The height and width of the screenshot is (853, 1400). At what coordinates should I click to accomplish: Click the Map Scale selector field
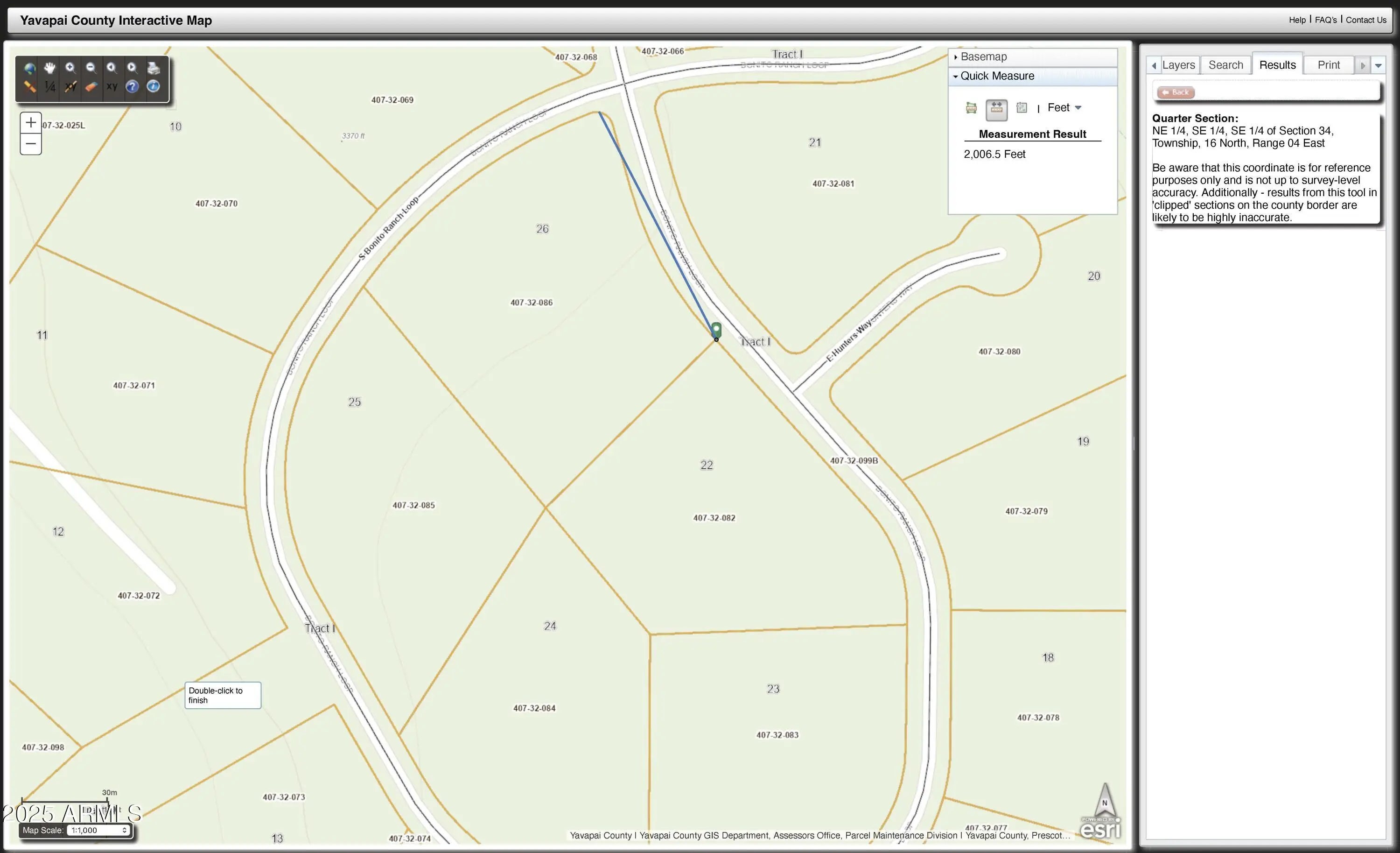(98, 830)
